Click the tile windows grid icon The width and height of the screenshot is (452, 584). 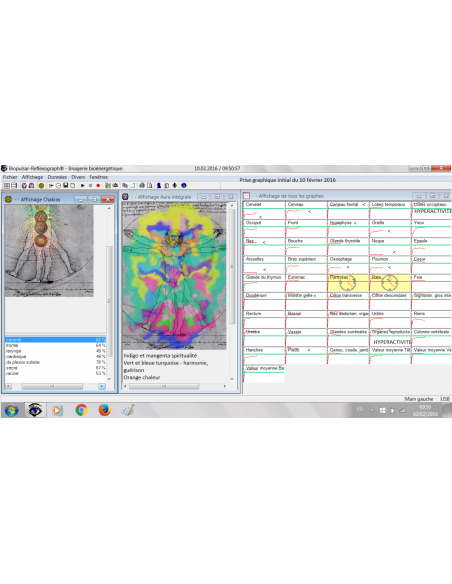tap(7, 185)
